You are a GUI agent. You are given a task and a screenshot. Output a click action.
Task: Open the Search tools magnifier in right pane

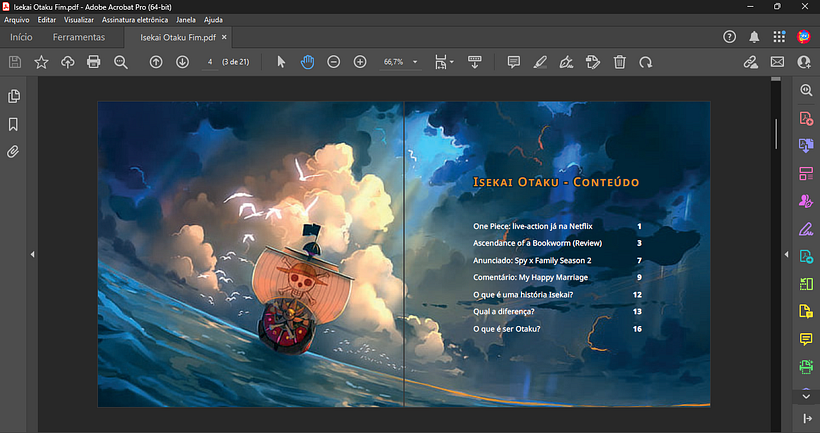[x=806, y=90]
